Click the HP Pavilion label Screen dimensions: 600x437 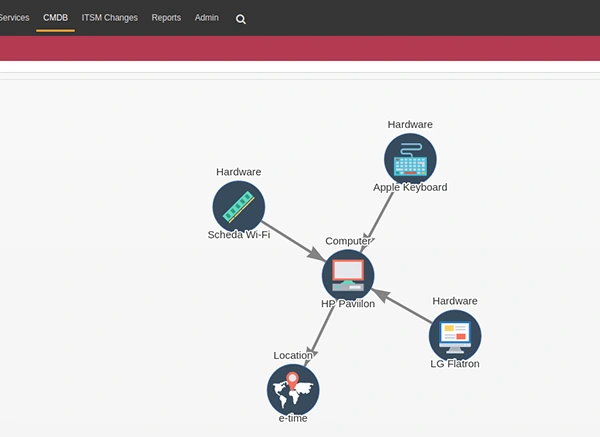pos(348,304)
